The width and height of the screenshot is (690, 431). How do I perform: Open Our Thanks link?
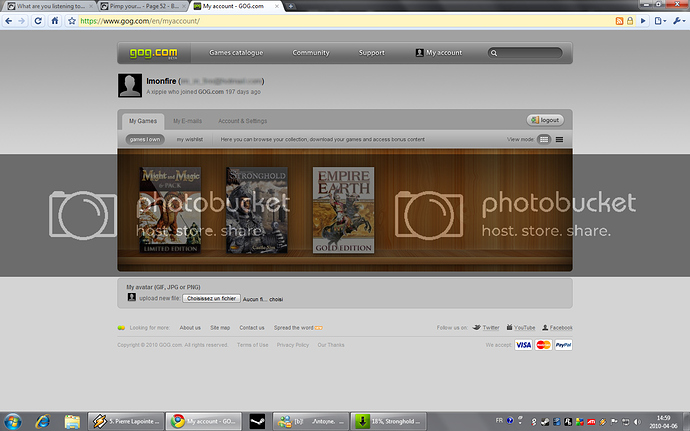click(x=331, y=345)
